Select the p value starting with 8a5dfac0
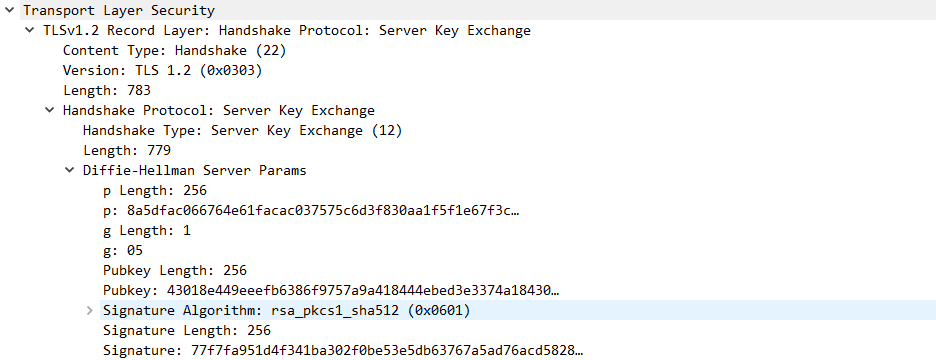936x360 pixels. [311, 211]
